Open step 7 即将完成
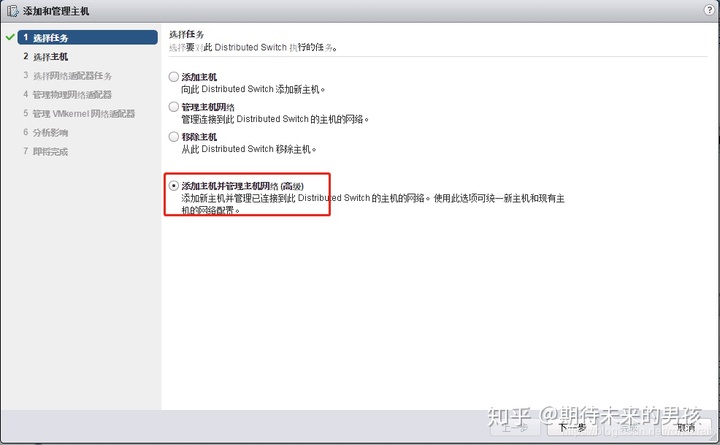 tap(45, 151)
